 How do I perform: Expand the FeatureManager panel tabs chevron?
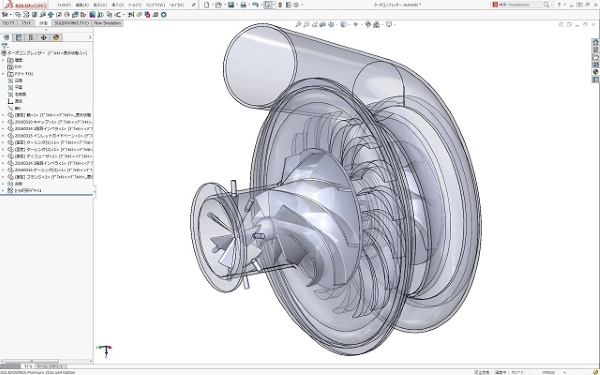[90, 38]
